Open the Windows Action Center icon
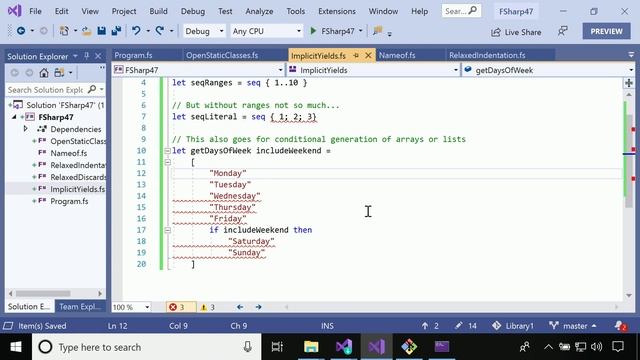This screenshot has height=360, width=640. pyautogui.click(x=618, y=347)
